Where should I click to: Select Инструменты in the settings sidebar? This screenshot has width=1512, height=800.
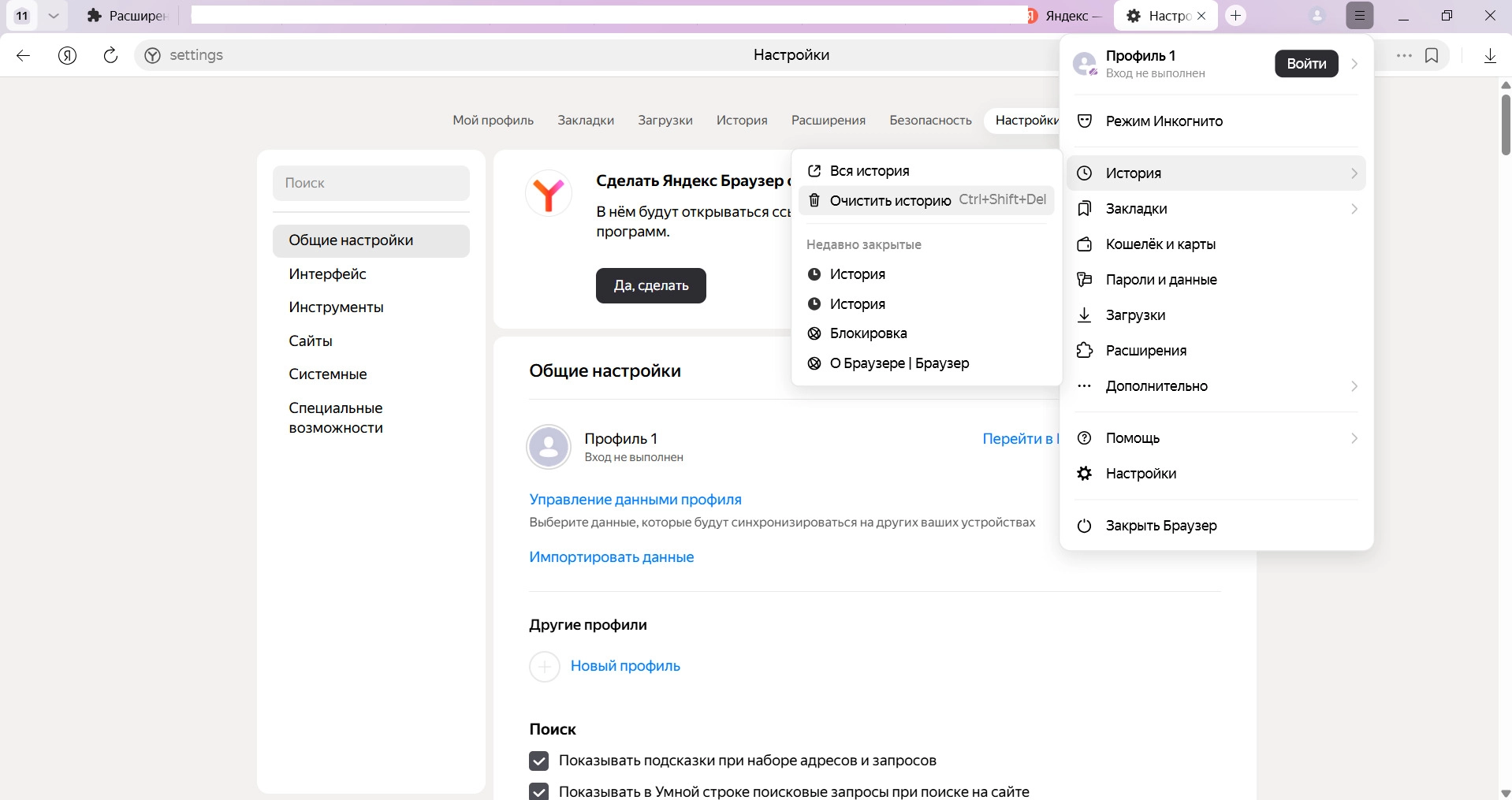371,307
